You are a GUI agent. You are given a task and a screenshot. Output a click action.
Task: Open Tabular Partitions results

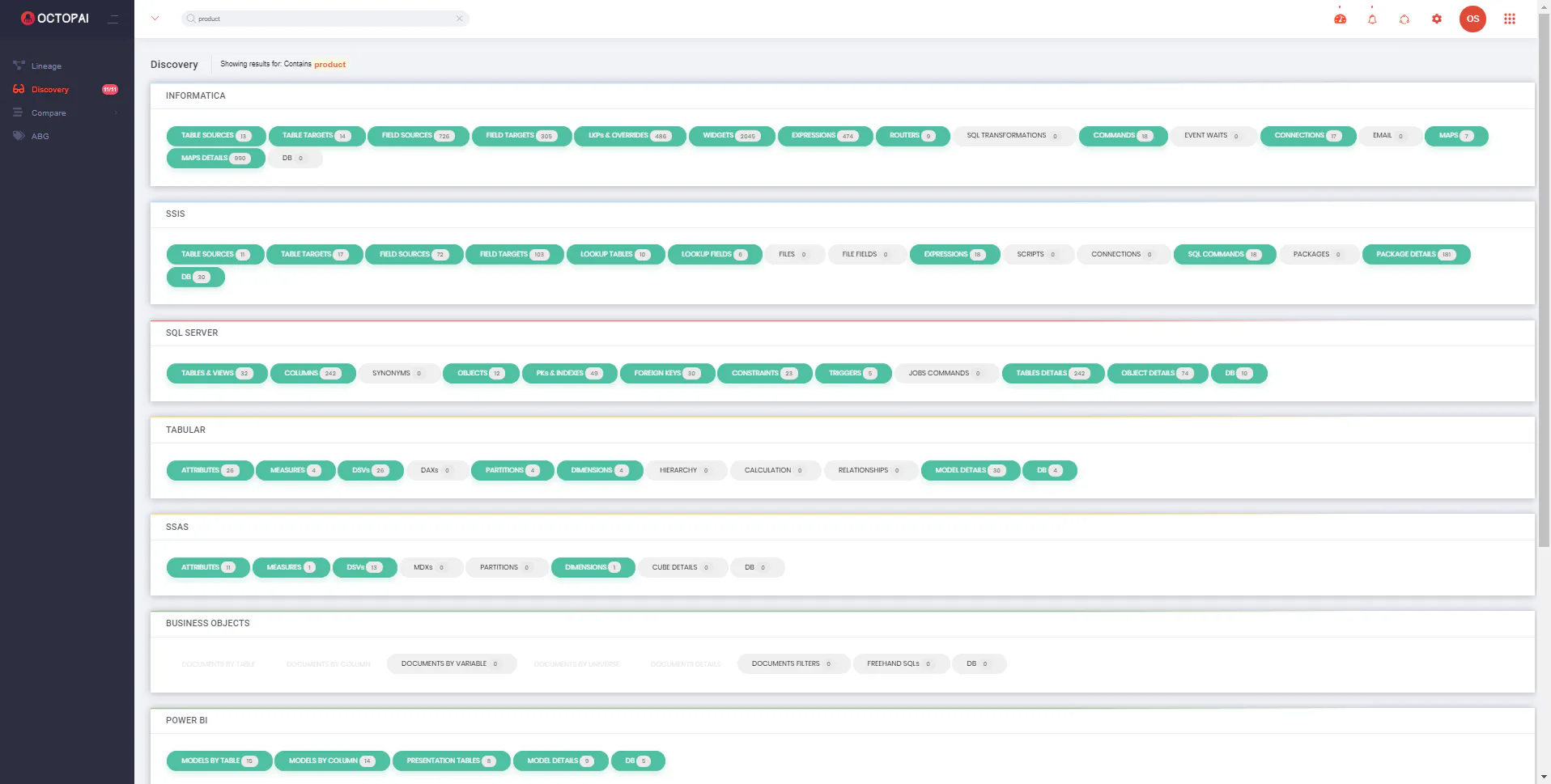[x=512, y=471]
